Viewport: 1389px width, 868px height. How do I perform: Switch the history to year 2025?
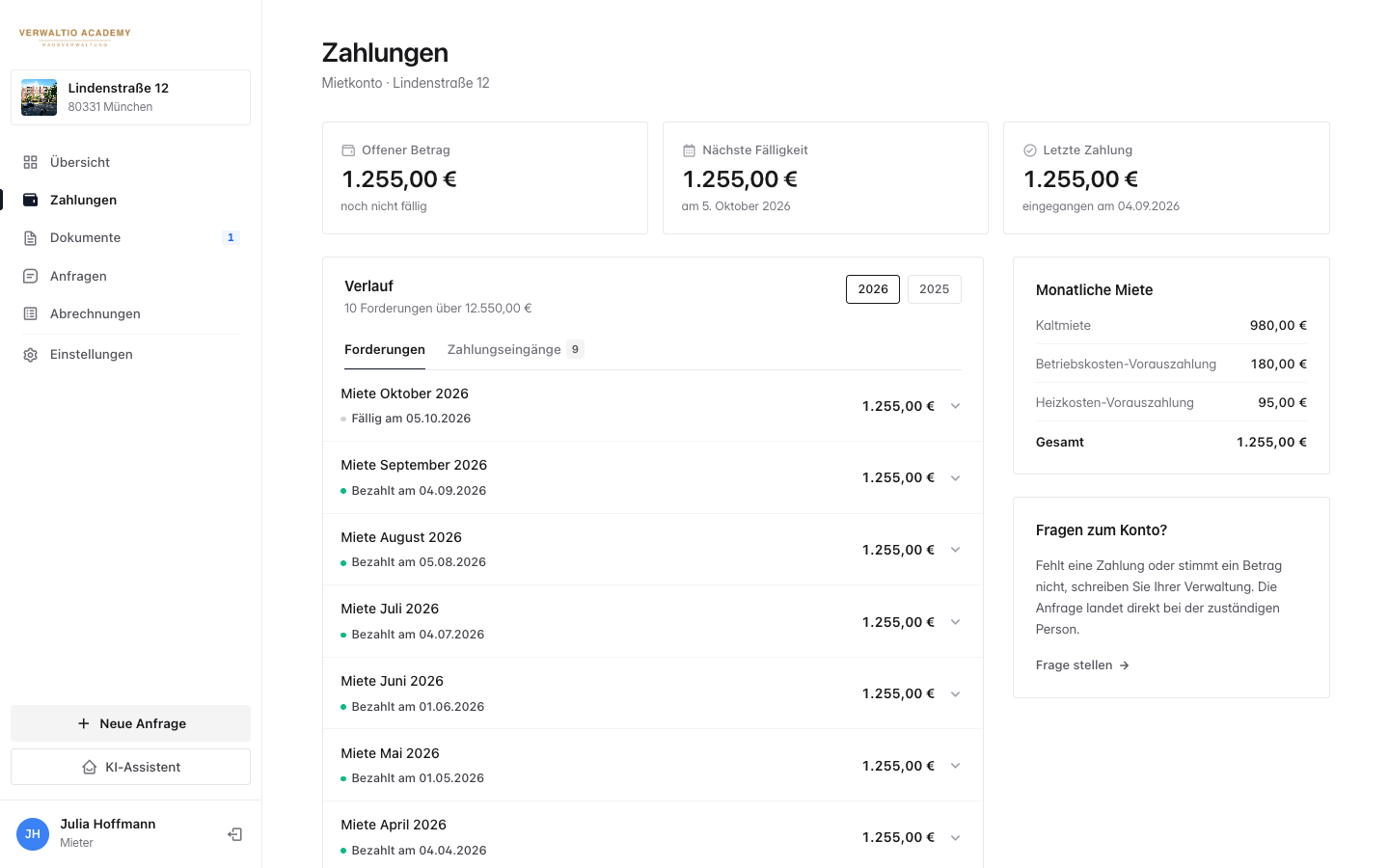point(935,289)
